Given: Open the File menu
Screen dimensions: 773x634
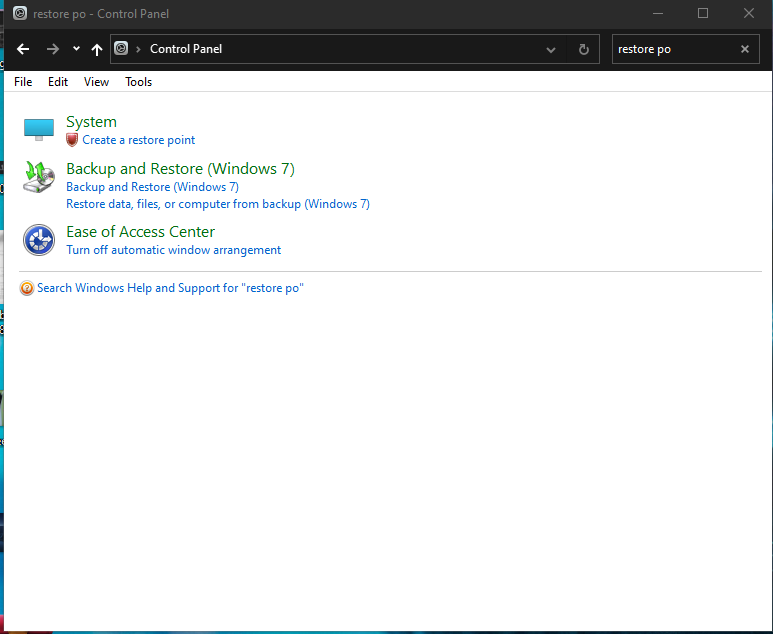Looking at the screenshot, I should point(23,82).
